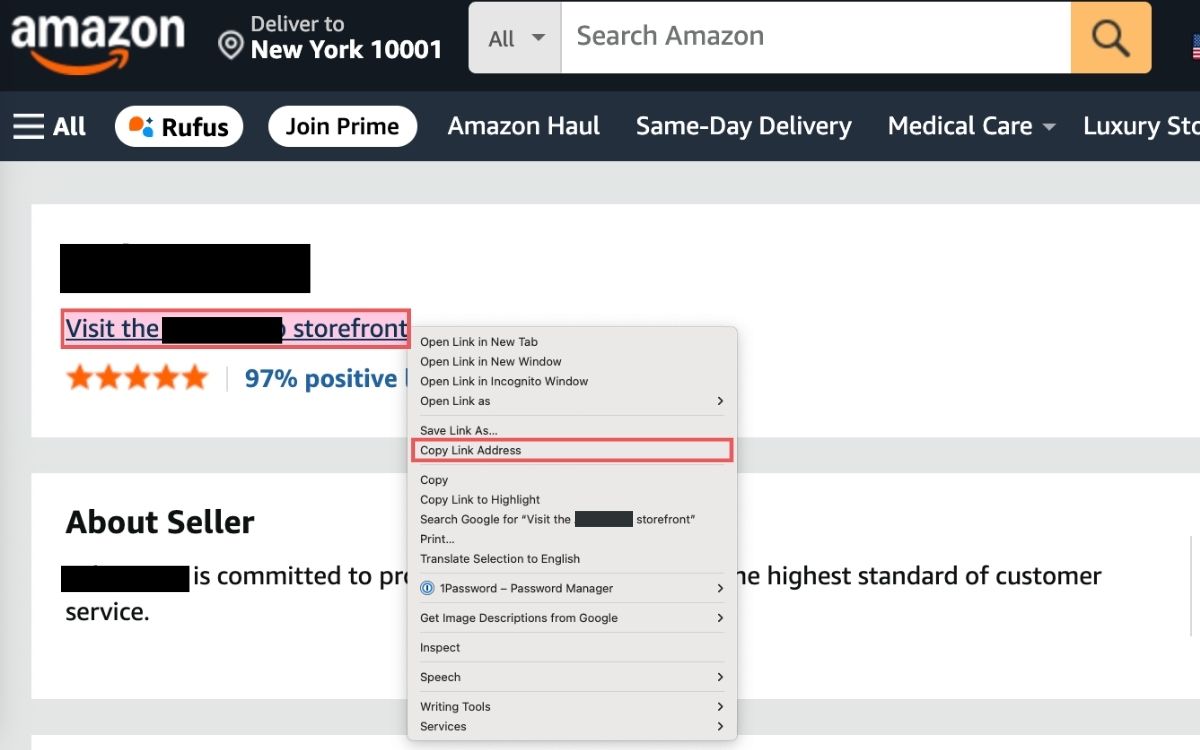Select Open Link in Incognito Window
The image size is (1200, 750).
coord(571,381)
